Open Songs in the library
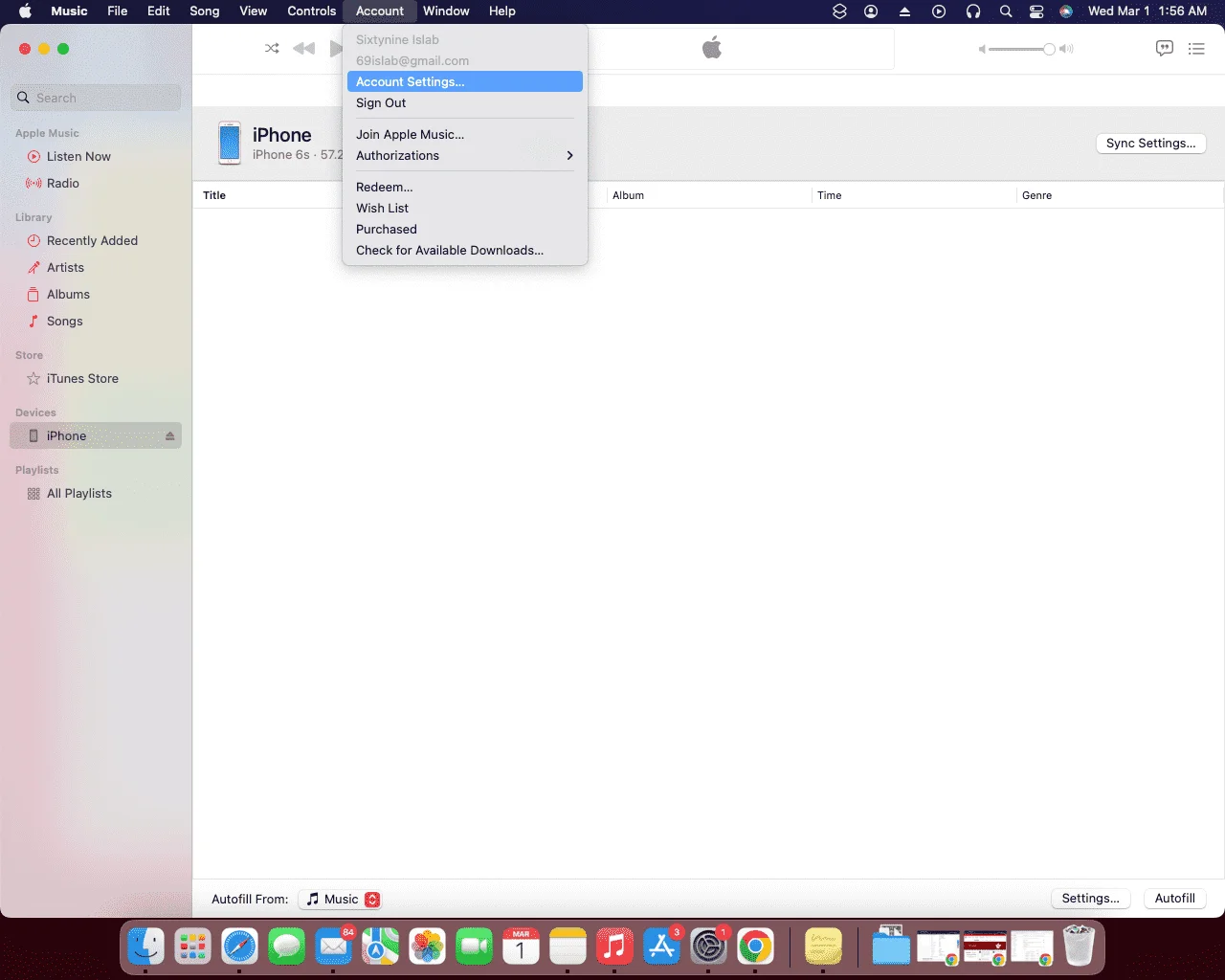This screenshot has height=980, width=1225. [x=96, y=321]
